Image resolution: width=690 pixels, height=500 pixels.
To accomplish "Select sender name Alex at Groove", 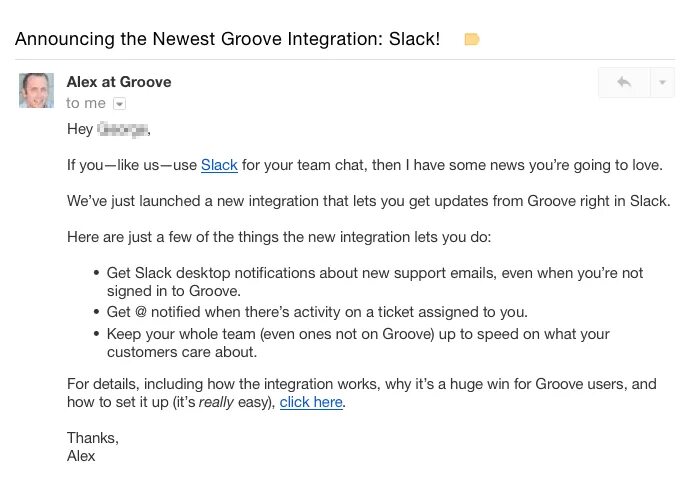I will [119, 82].
